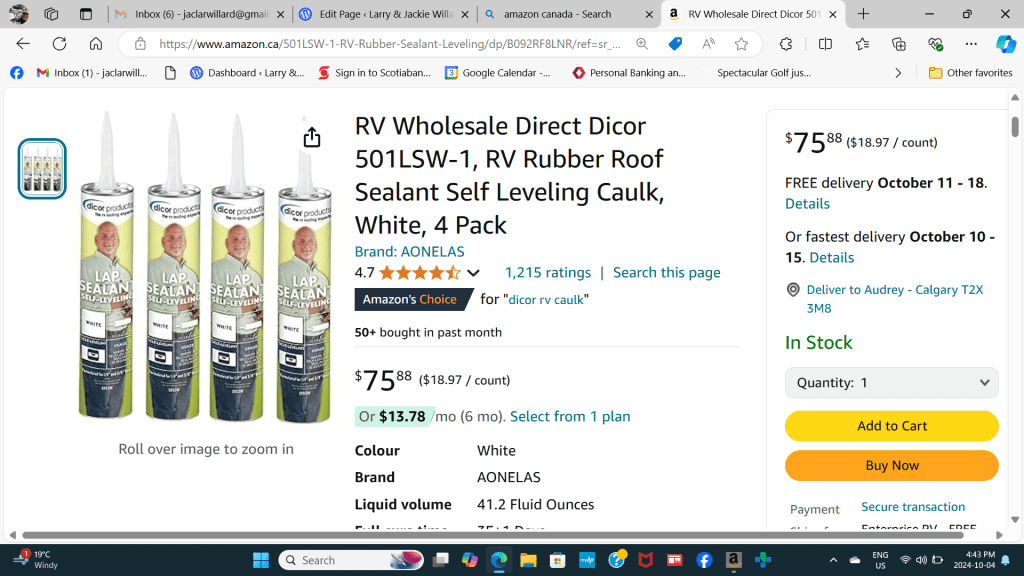Open browser Extensions puzzle icon
The height and width of the screenshot is (576, 1024).
click(x=786, y=44)
